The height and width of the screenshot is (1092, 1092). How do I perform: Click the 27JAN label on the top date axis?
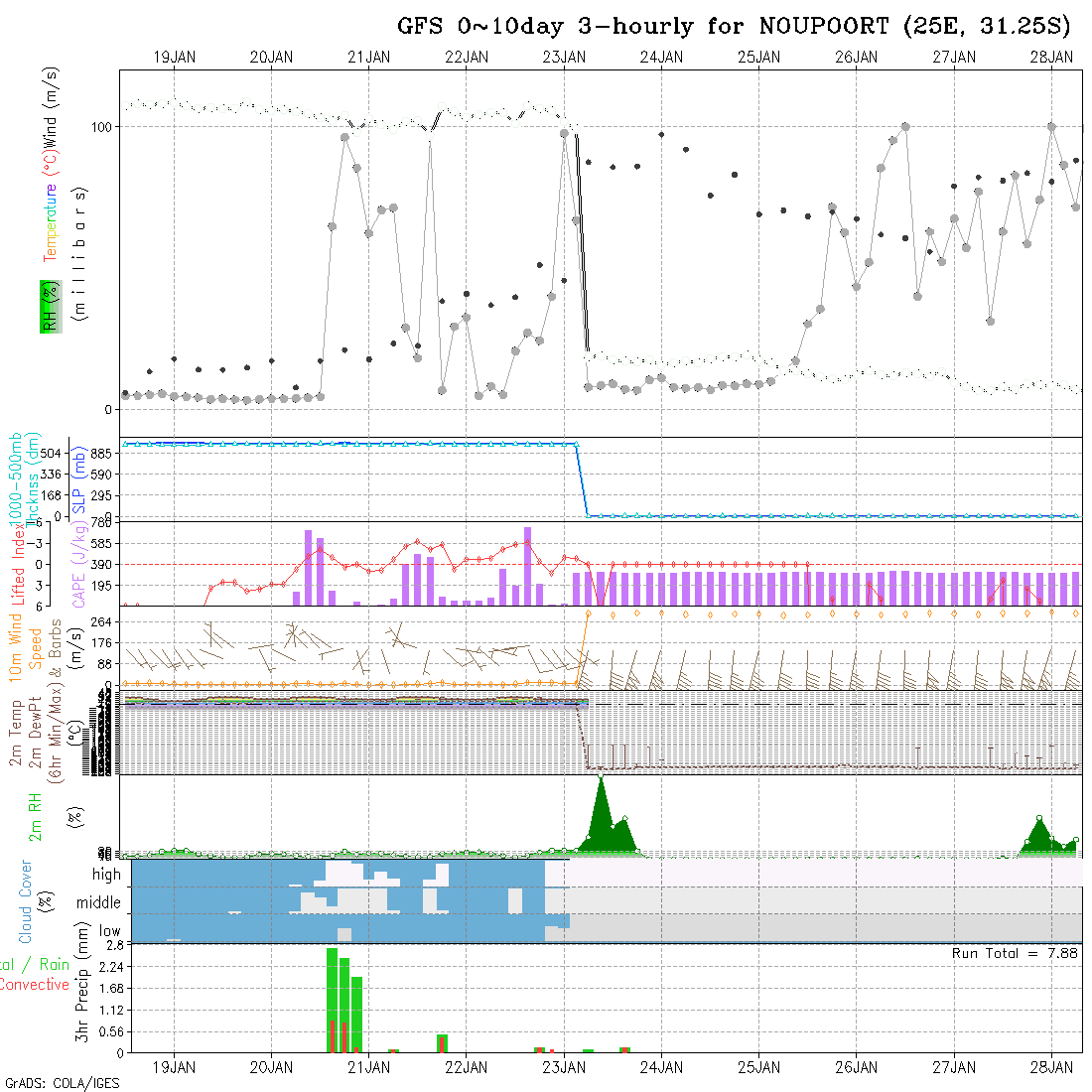(x=954, y=58)
